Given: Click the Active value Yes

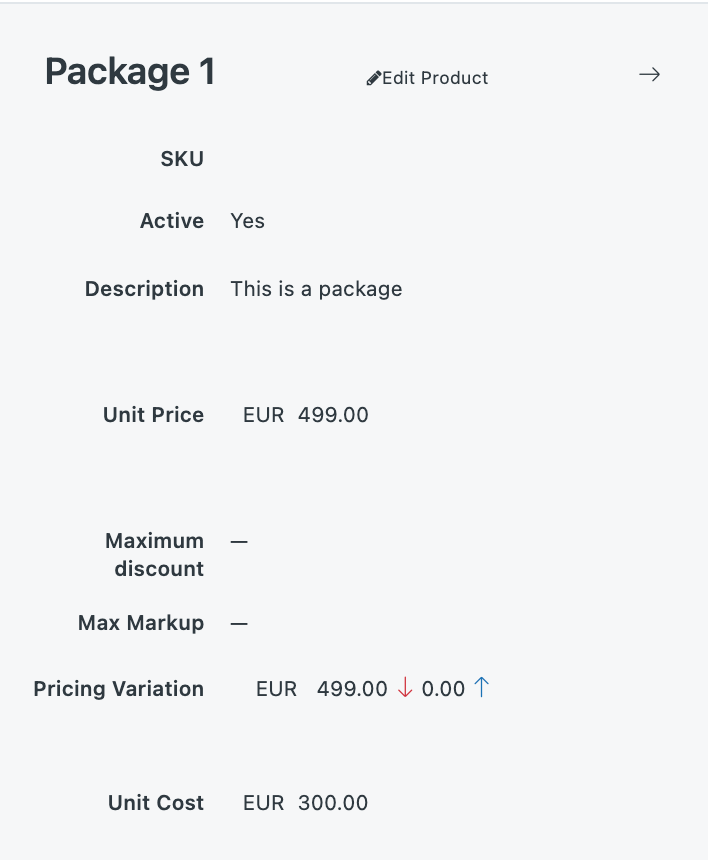Looking at the screenshot, I should click(247, 221).
